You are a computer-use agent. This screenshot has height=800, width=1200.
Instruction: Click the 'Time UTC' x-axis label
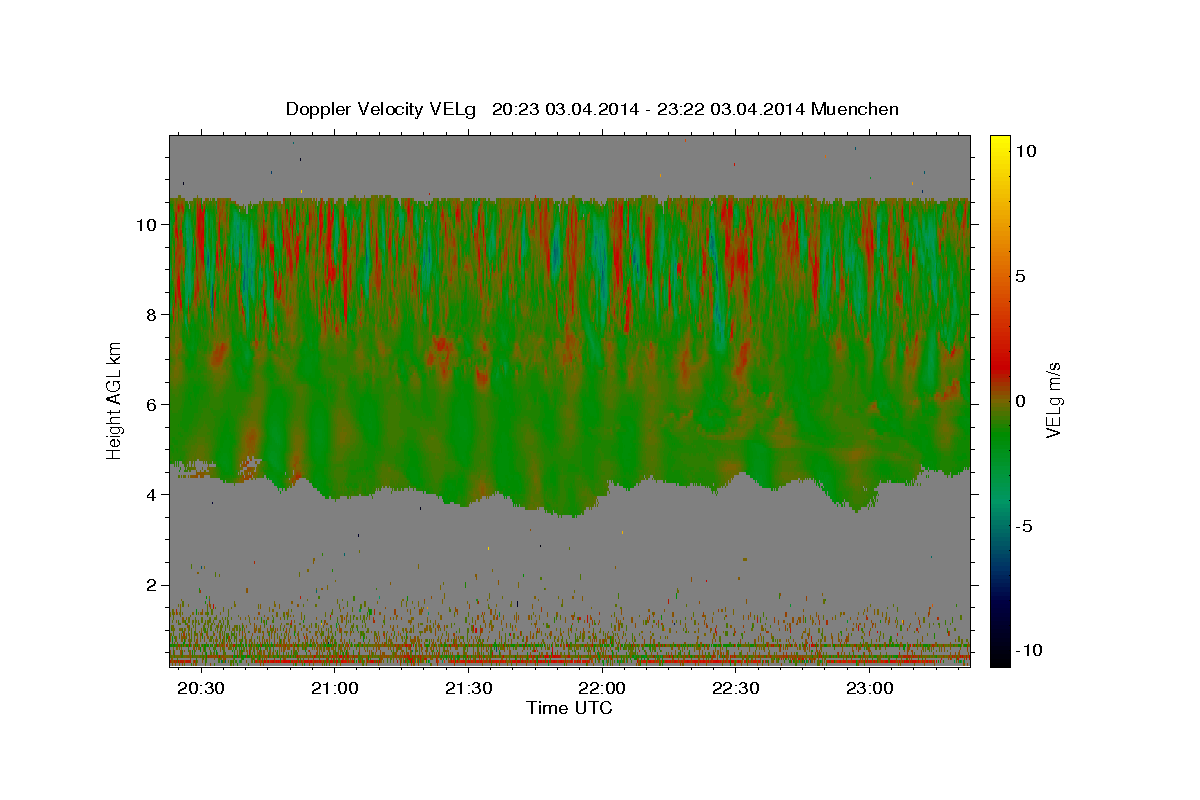click(569, 708)
